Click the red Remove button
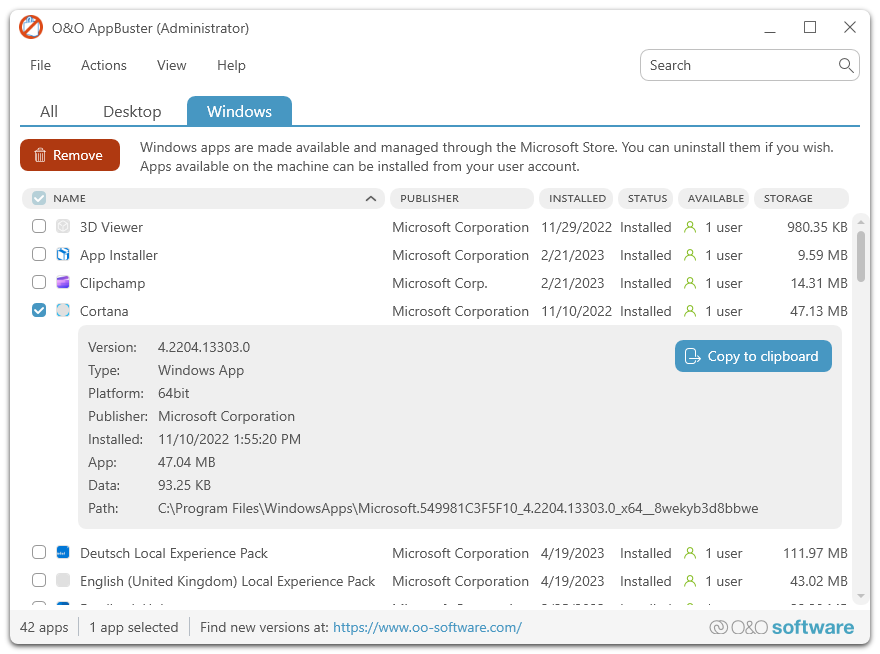880x654 pixels. pos(70,155)
